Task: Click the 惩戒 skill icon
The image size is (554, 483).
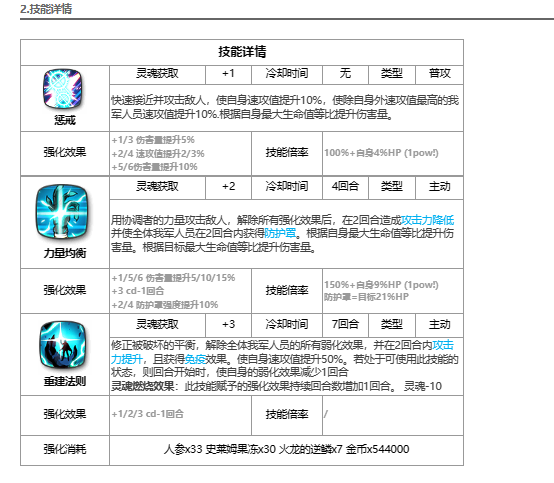Action: click(63, 89)
